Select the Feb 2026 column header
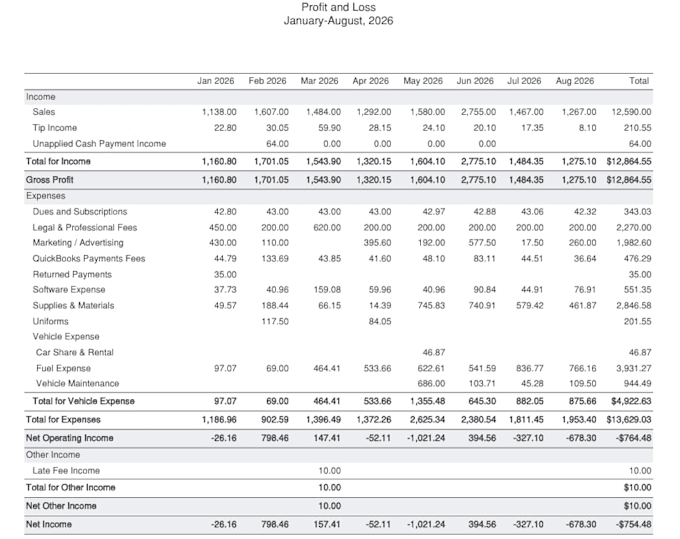The width and height of the screenshot is (680, 539). pos(267,81)
